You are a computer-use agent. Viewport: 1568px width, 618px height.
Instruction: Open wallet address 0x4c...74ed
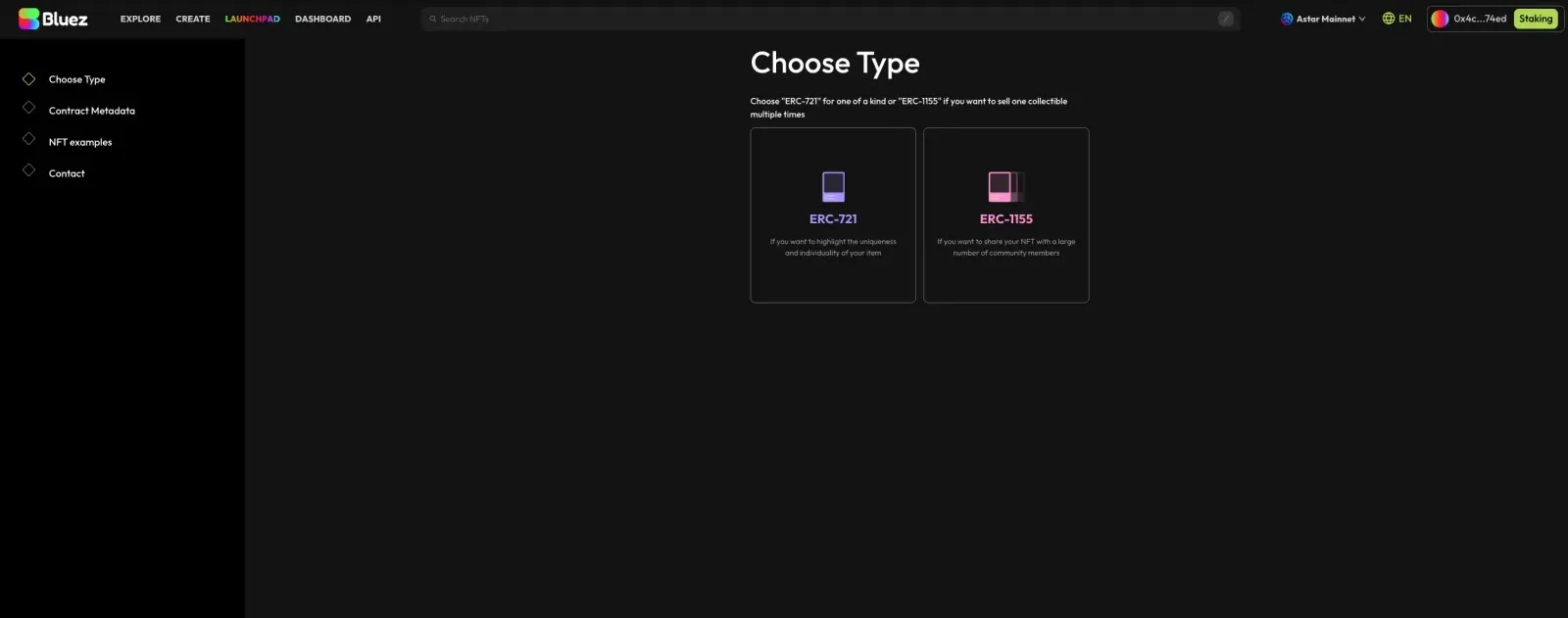coord(1480,19)
